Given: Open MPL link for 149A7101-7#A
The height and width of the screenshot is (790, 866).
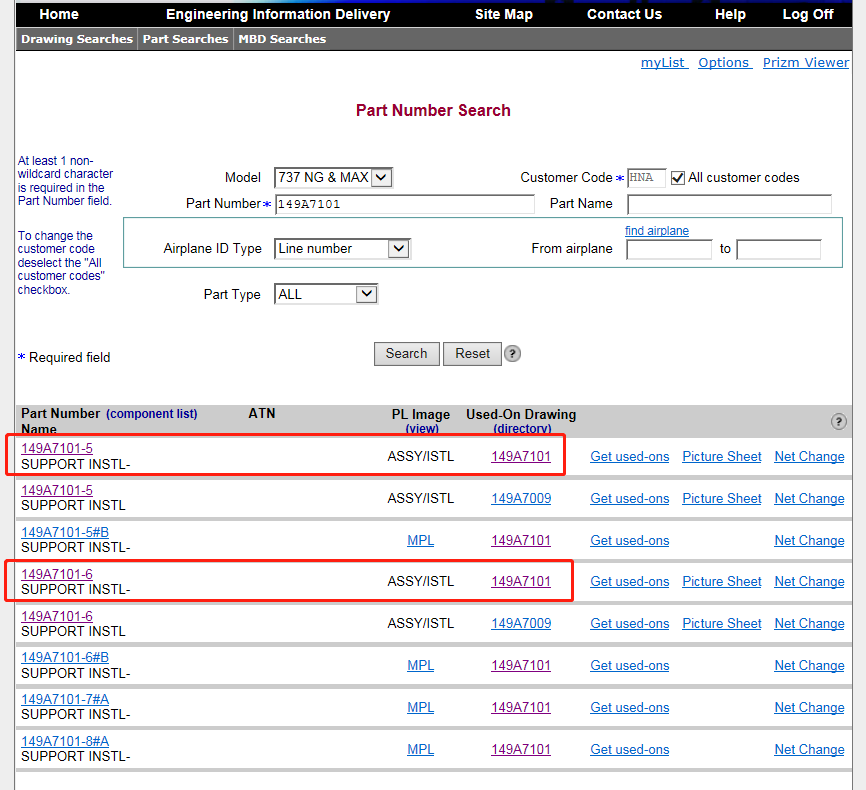Looking at the screenshot, I should tap(420, 707).
